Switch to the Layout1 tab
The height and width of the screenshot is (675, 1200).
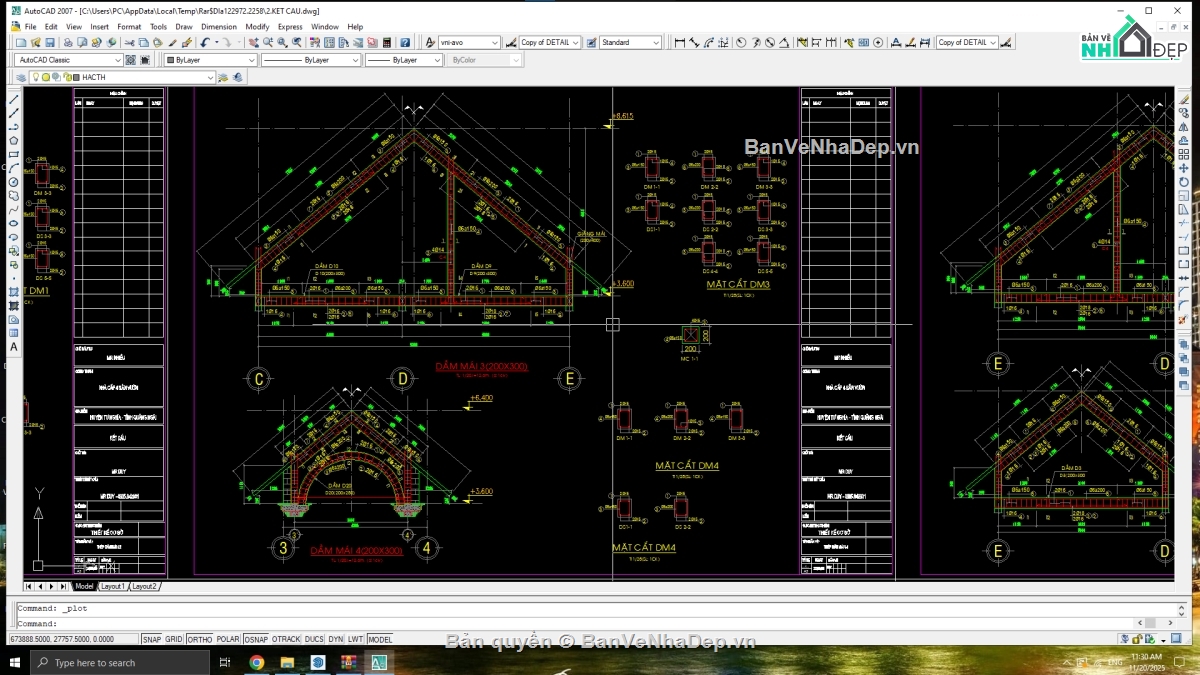[x=113, y=586]
